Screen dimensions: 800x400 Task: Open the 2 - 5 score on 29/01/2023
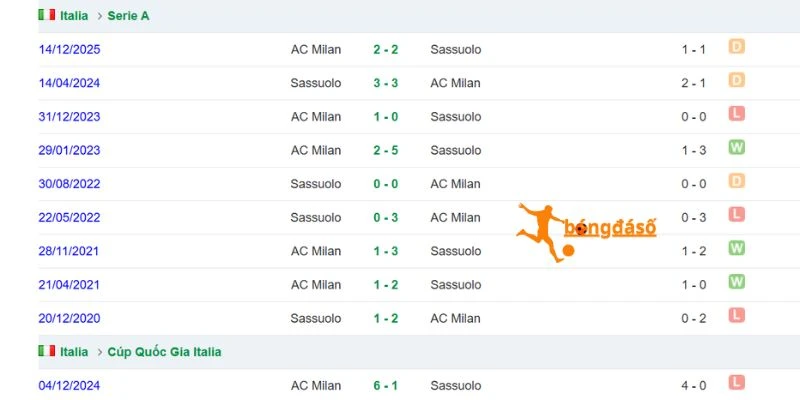(386, 151)
